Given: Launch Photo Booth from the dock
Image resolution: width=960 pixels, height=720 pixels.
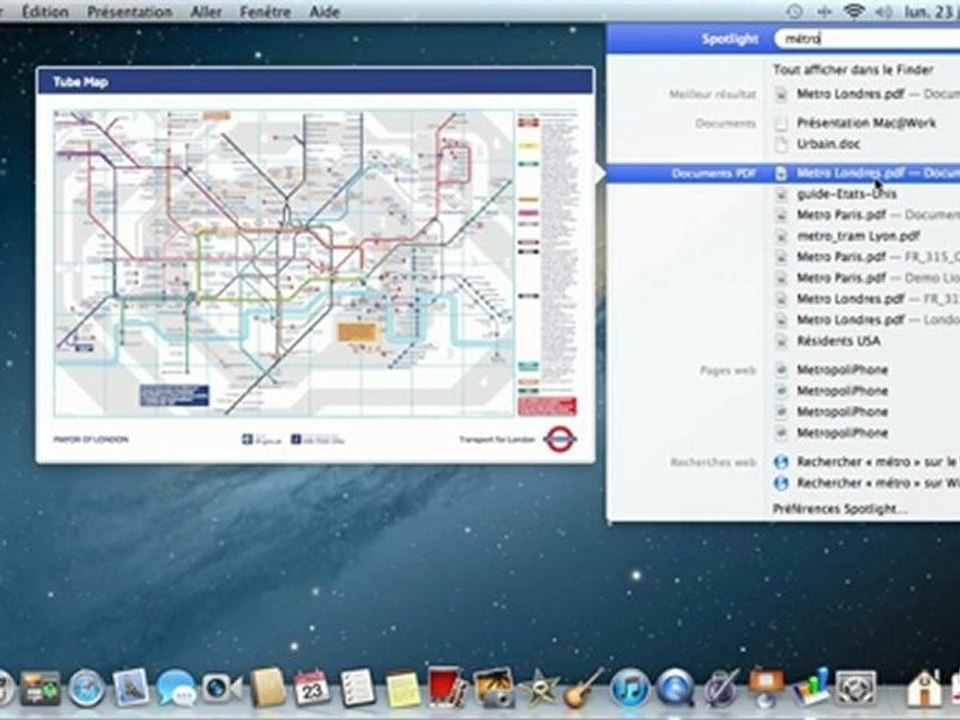Looking at the screenshot, I should pyautogui.click(x=448, y=686).
